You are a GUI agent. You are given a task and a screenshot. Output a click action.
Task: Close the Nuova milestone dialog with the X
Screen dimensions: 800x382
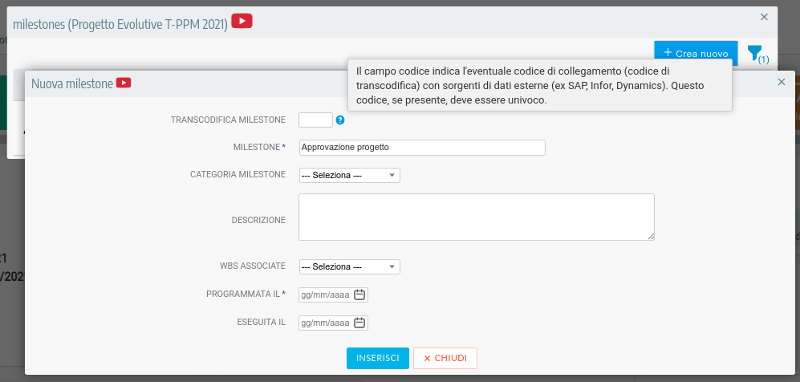click(781, 82)
